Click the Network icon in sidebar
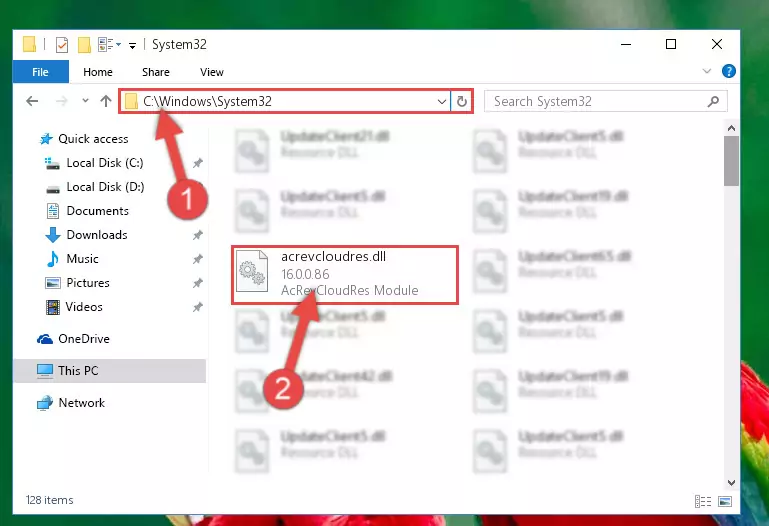Image resolution: width=769 pixels, height=526 pixels. click(x=45, y=403)
